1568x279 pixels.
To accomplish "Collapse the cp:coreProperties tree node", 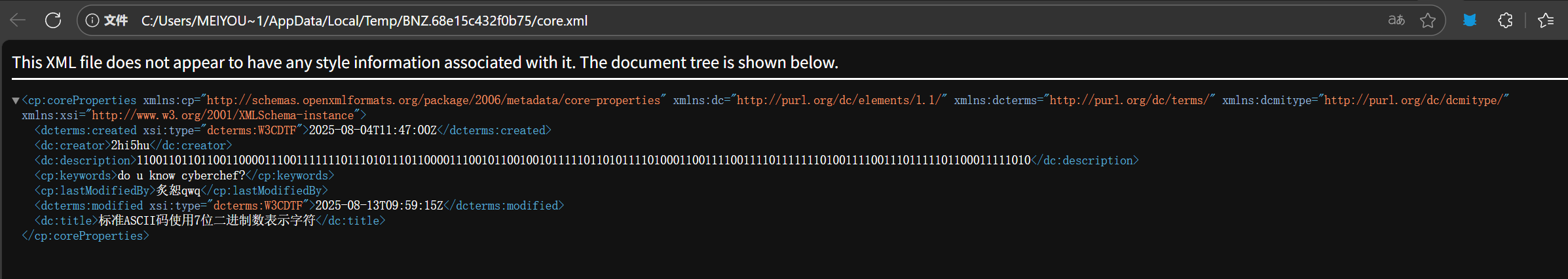I will (x=15, y=101).
